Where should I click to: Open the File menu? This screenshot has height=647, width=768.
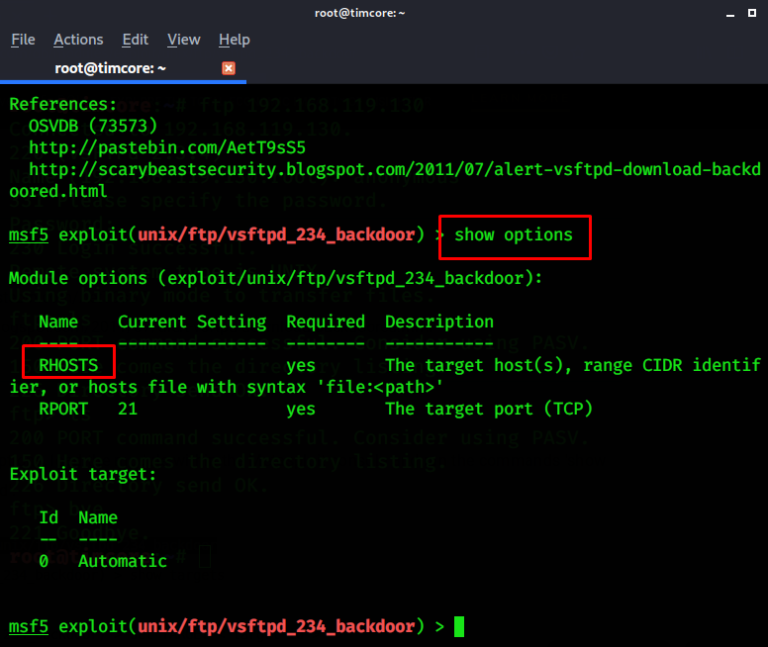23,39
